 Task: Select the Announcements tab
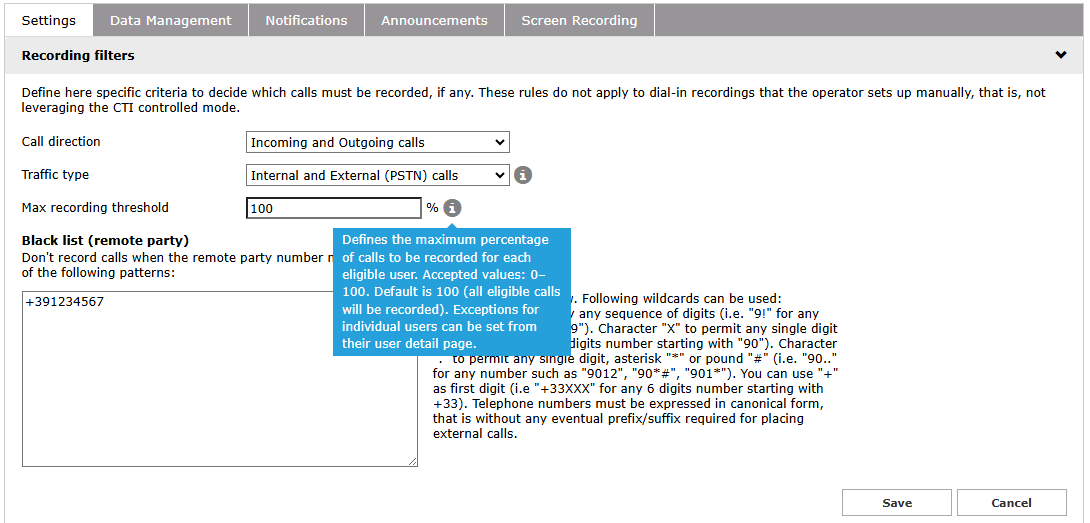pyautogui.click(x=434, y=20)
